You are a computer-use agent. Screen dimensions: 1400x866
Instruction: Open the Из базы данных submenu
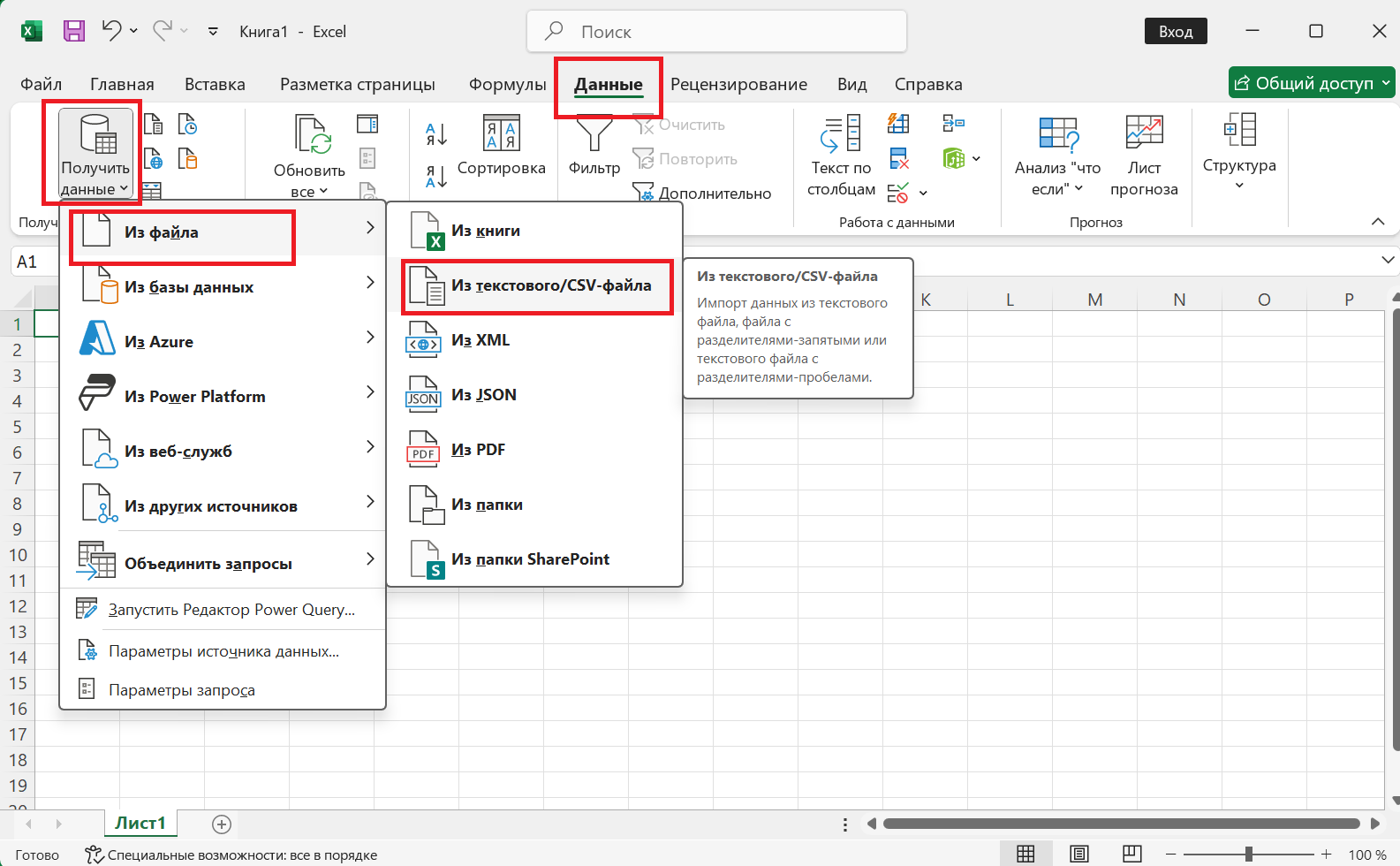tap(223, 286)
